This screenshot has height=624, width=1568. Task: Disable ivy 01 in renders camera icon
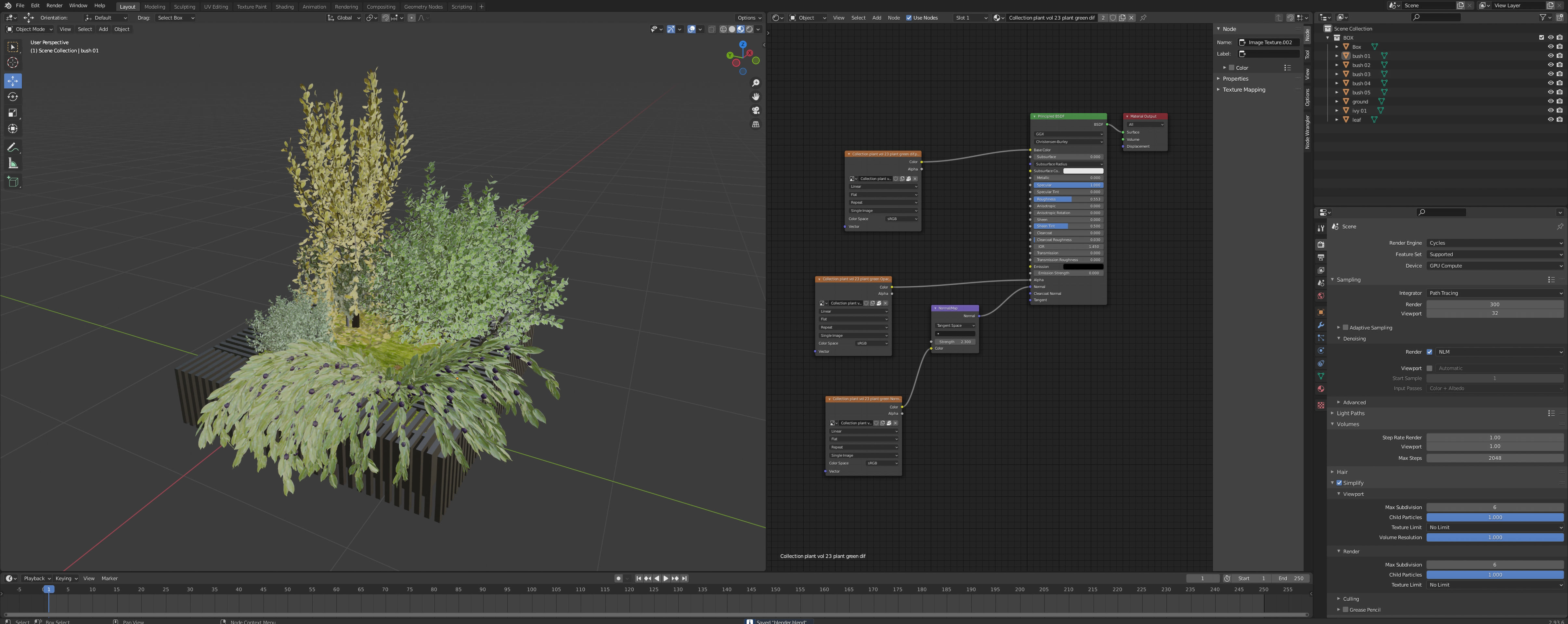(1560, 111)
